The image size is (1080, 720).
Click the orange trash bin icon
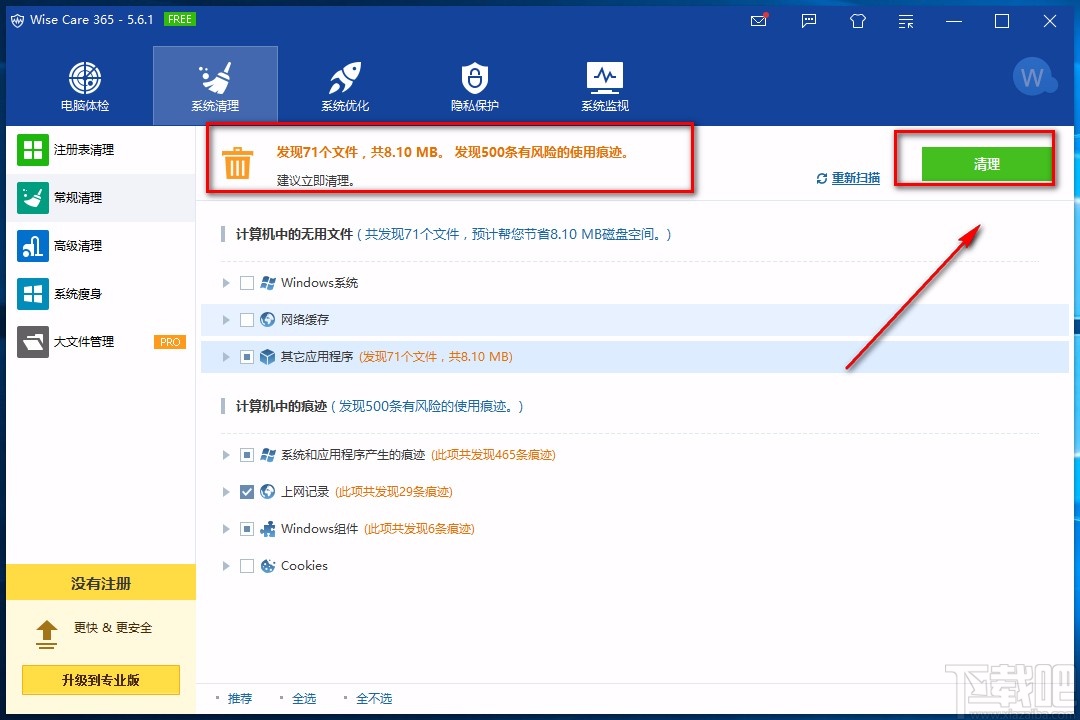point(238,163)
